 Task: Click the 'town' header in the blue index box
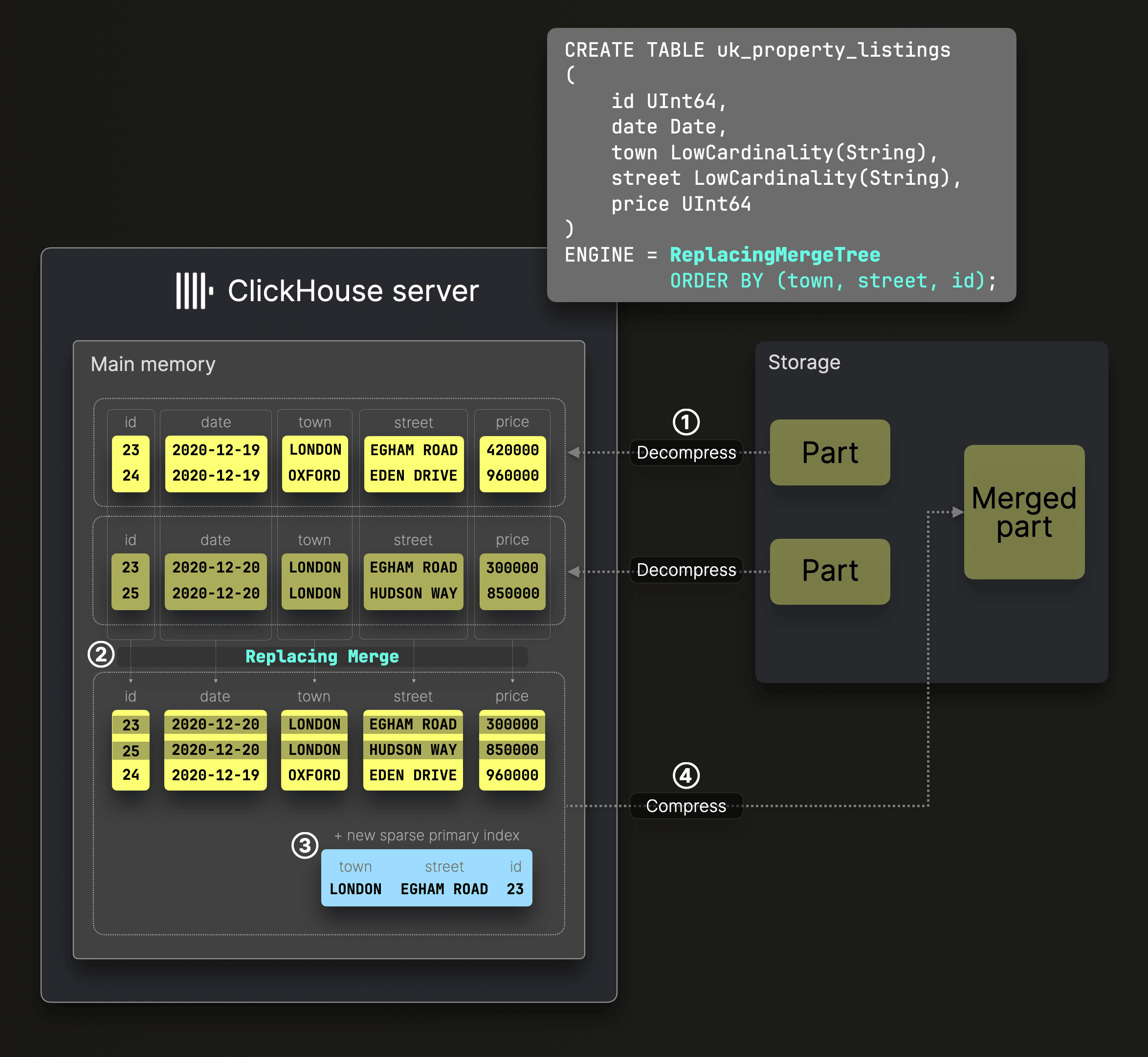tap(355, 866)
